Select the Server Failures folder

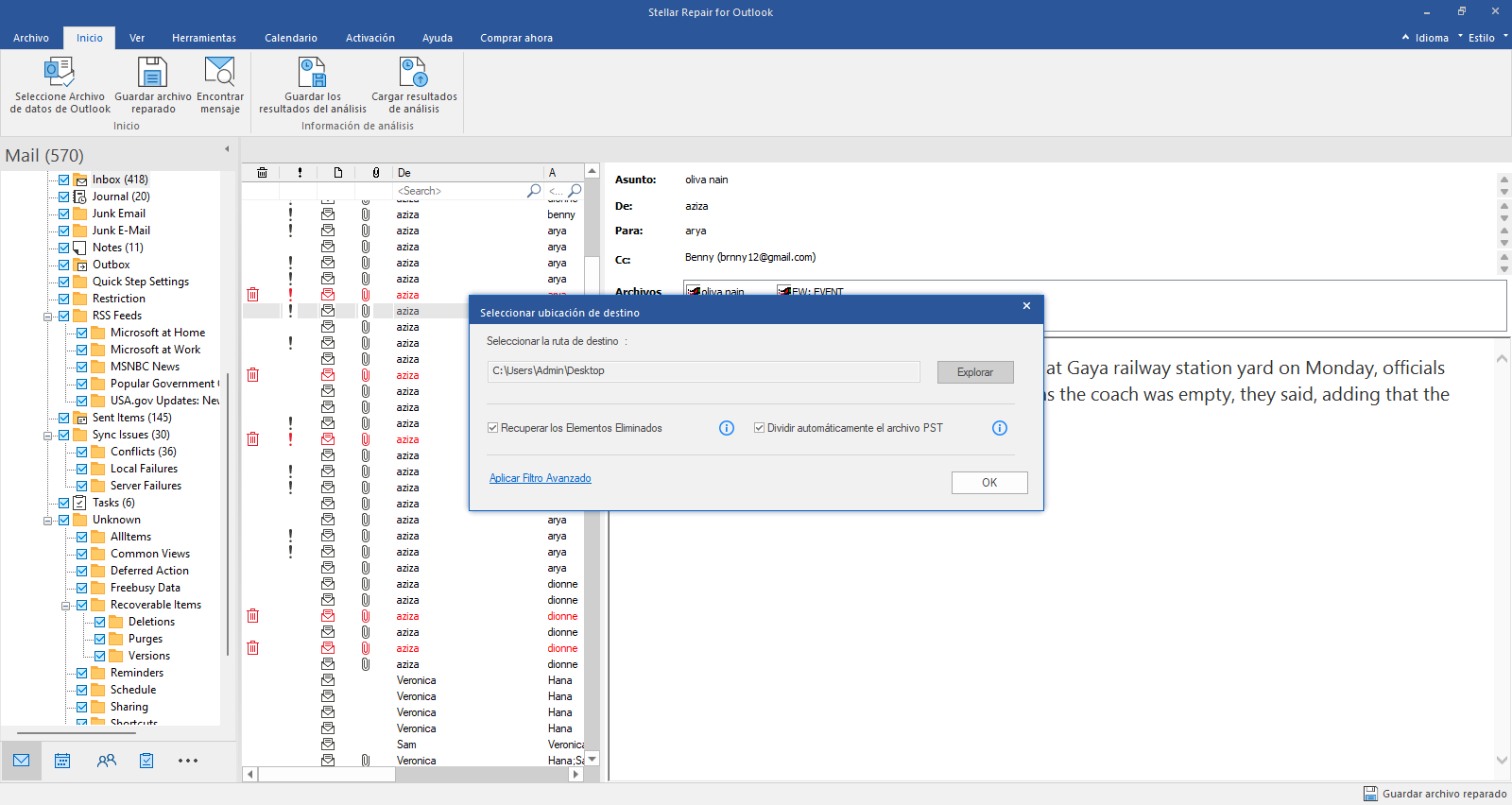pos(146,486)
